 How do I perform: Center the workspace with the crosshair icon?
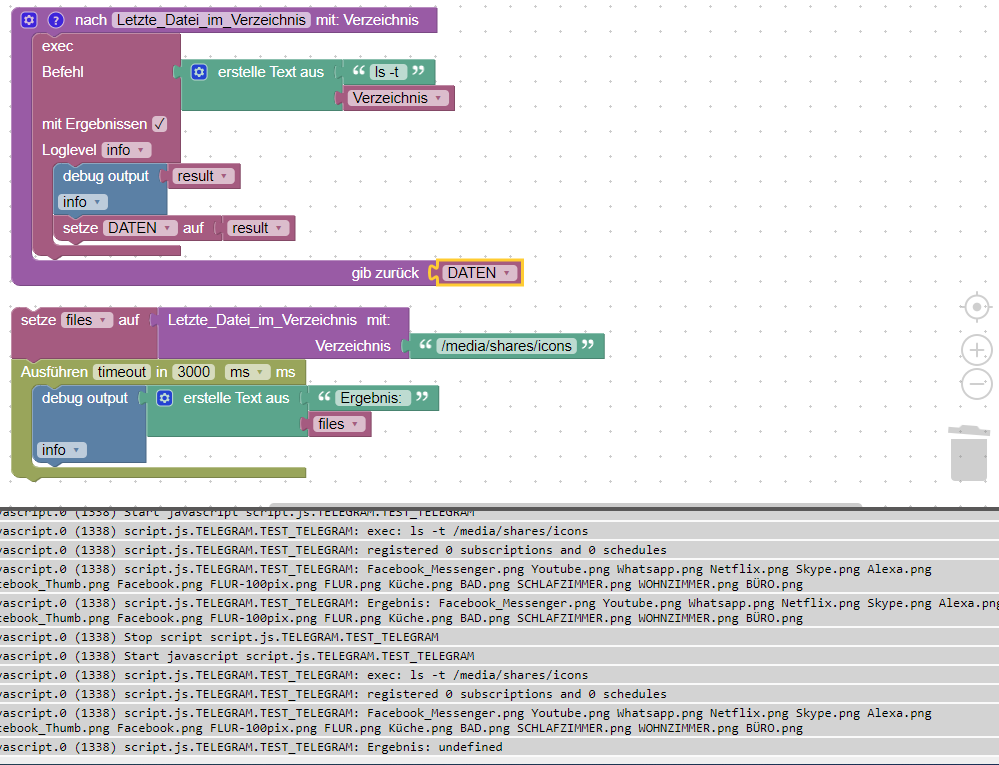976,308
